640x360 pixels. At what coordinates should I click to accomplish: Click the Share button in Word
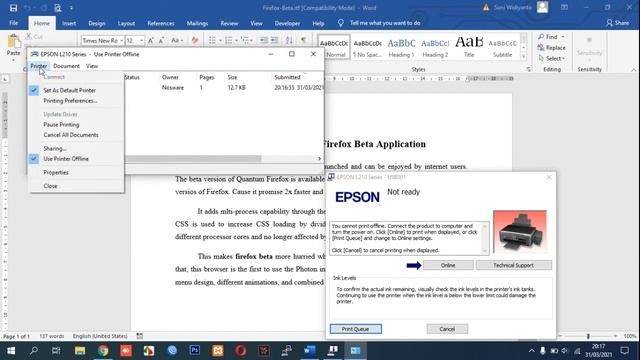tap(618, 23)
